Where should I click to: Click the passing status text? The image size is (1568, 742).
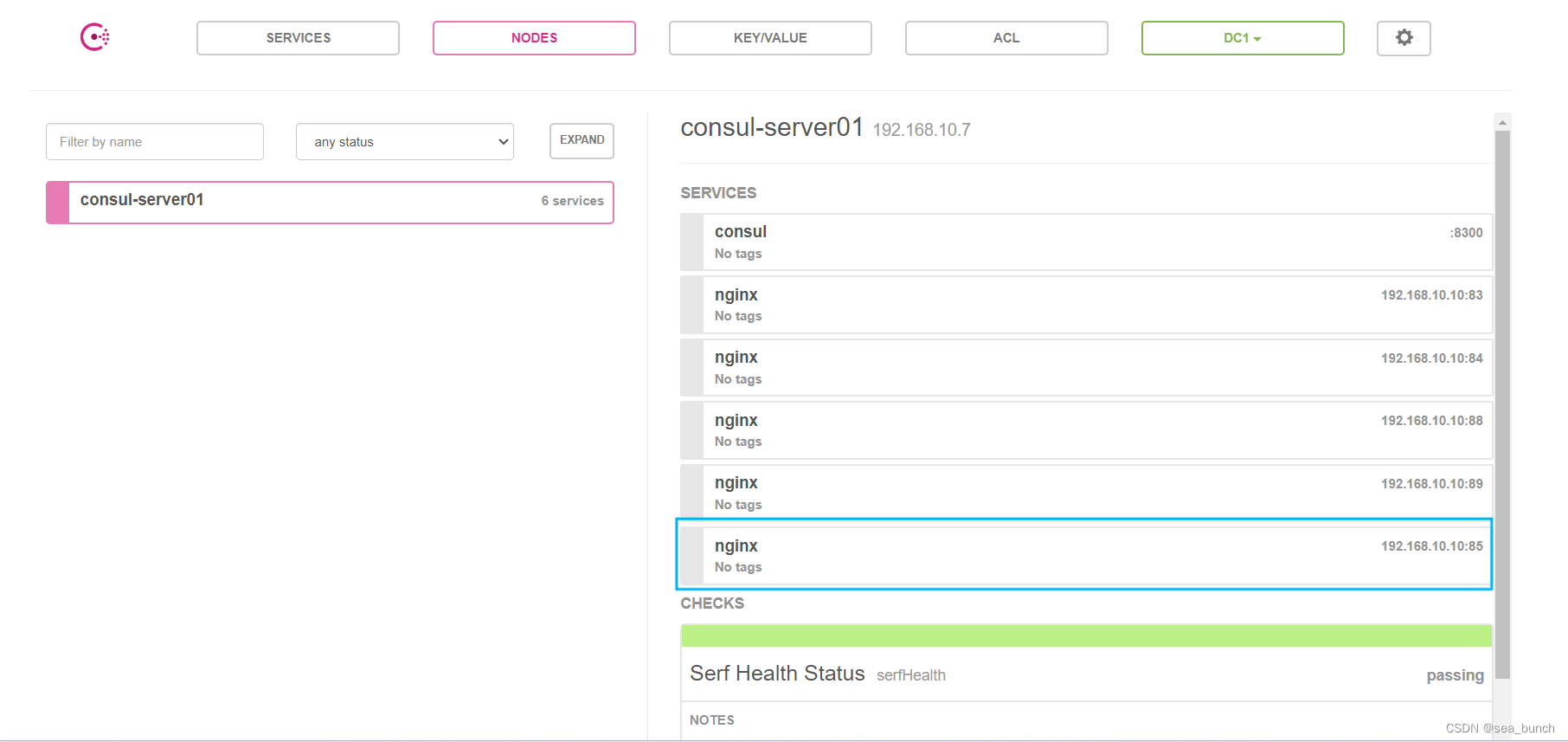pos(1455,675)
